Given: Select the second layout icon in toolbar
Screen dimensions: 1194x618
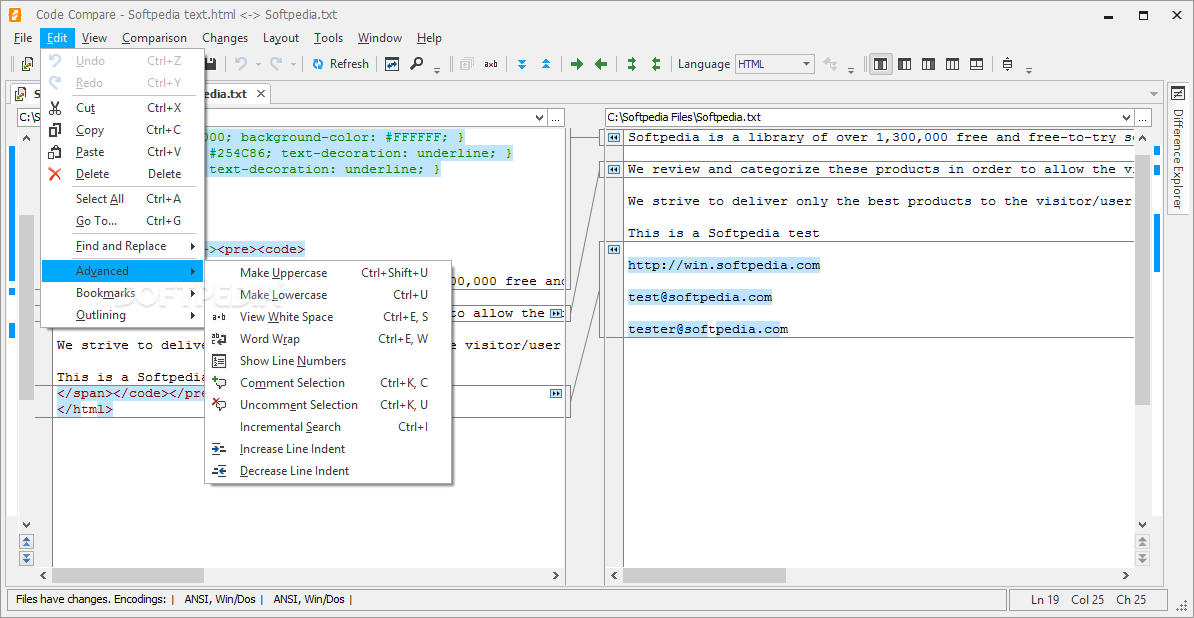Looking at the screenshot, I should [x=905, y=64].
